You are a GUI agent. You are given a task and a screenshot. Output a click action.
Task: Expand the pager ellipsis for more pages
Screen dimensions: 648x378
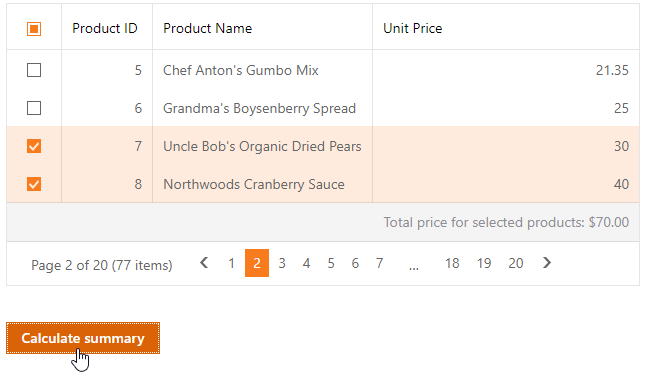pyautogui.click(x=414, y=266)
